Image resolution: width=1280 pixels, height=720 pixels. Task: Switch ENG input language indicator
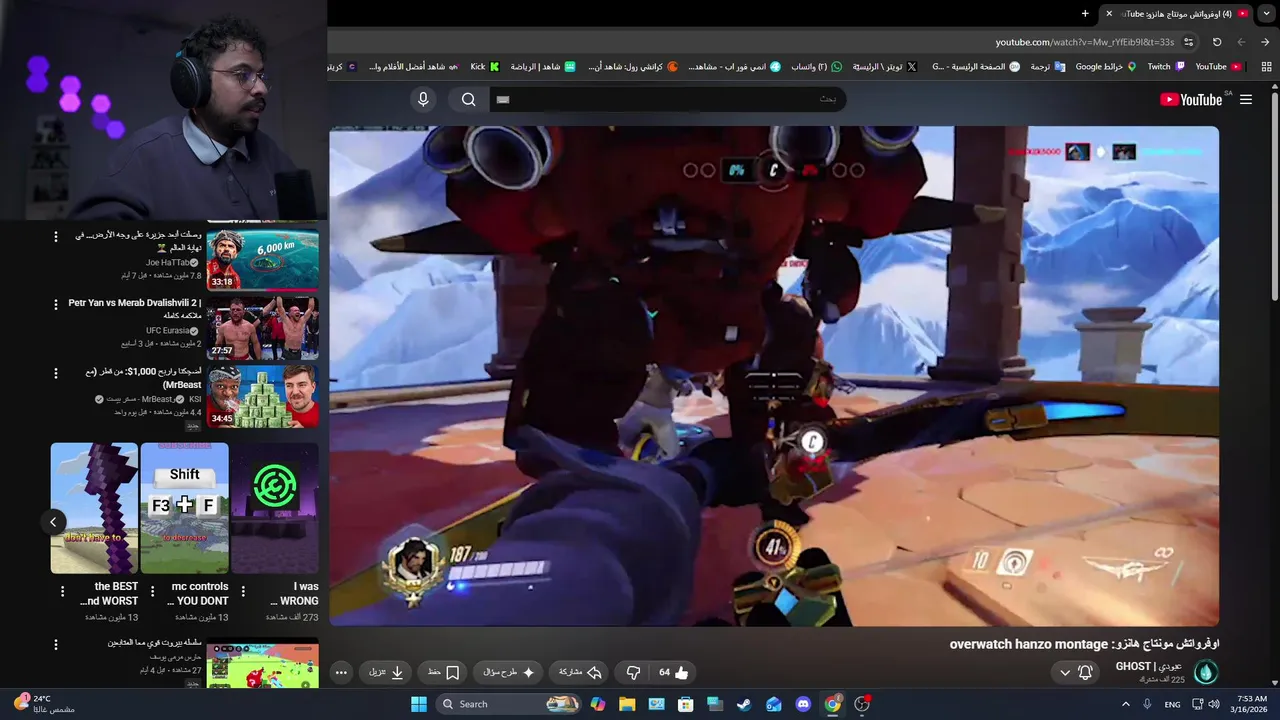1172,704
